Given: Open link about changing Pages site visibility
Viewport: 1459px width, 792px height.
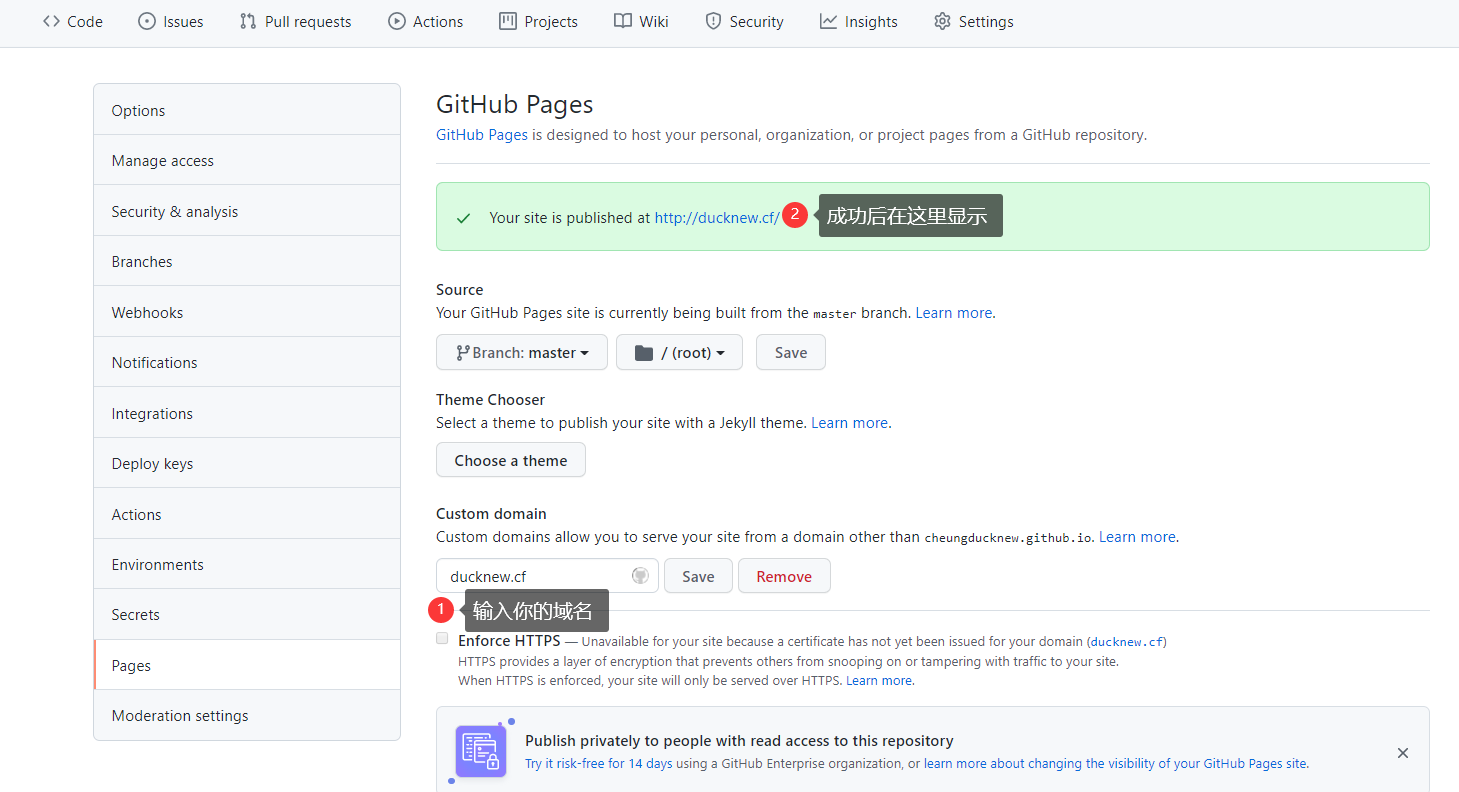Looking at the screenshot, I should 1115,763.
